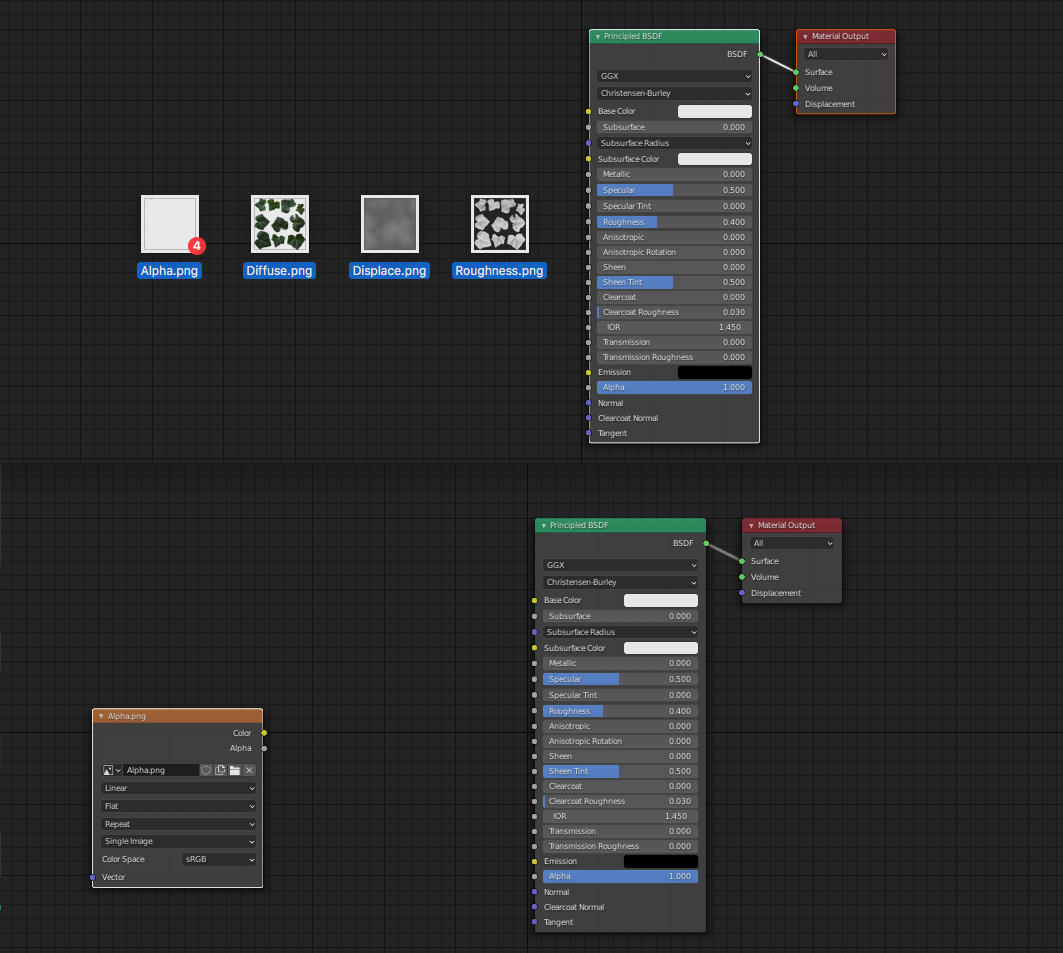Collapse the lower Material Output node
The width and height of the screenshot is (1063, 953).
pos(750,525)
